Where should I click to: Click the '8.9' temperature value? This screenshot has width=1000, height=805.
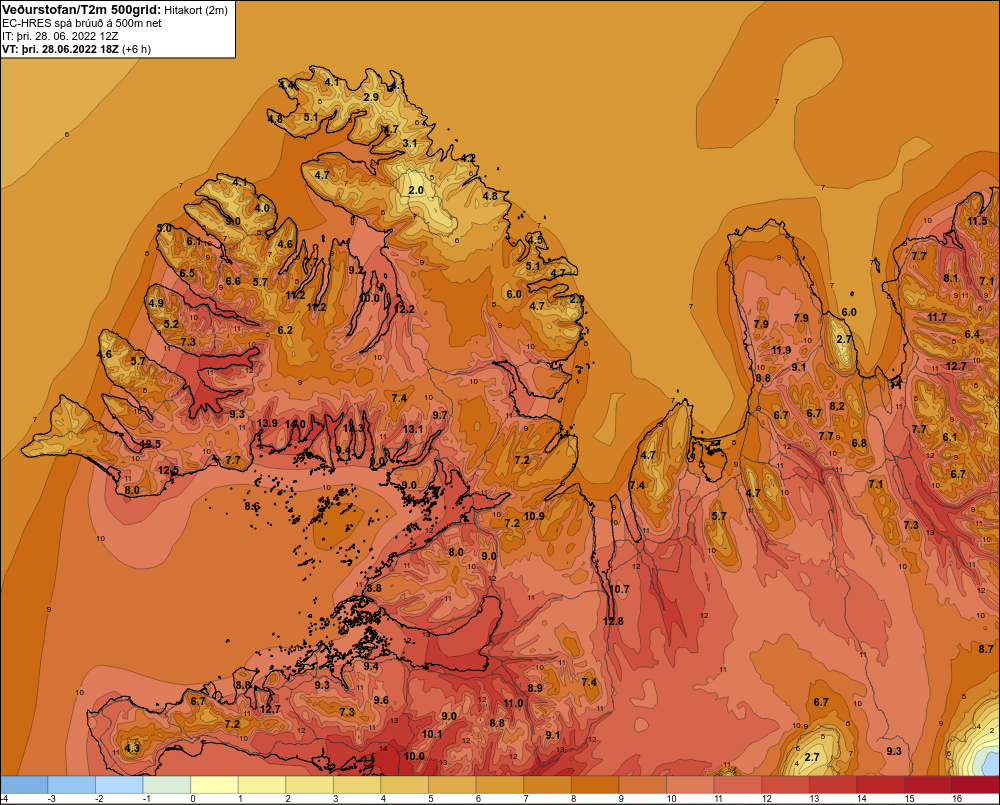[x=534, y=688]
